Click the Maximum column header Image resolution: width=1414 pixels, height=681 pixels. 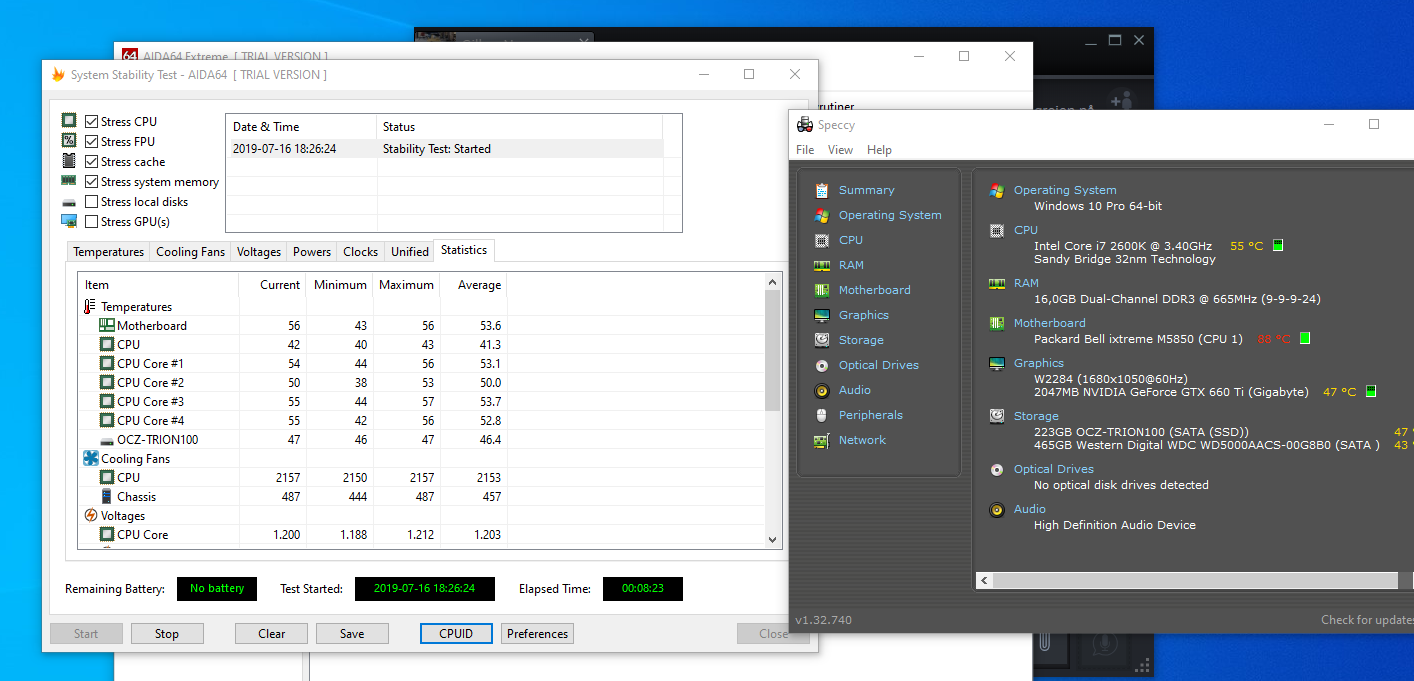(x=406, y=285)
